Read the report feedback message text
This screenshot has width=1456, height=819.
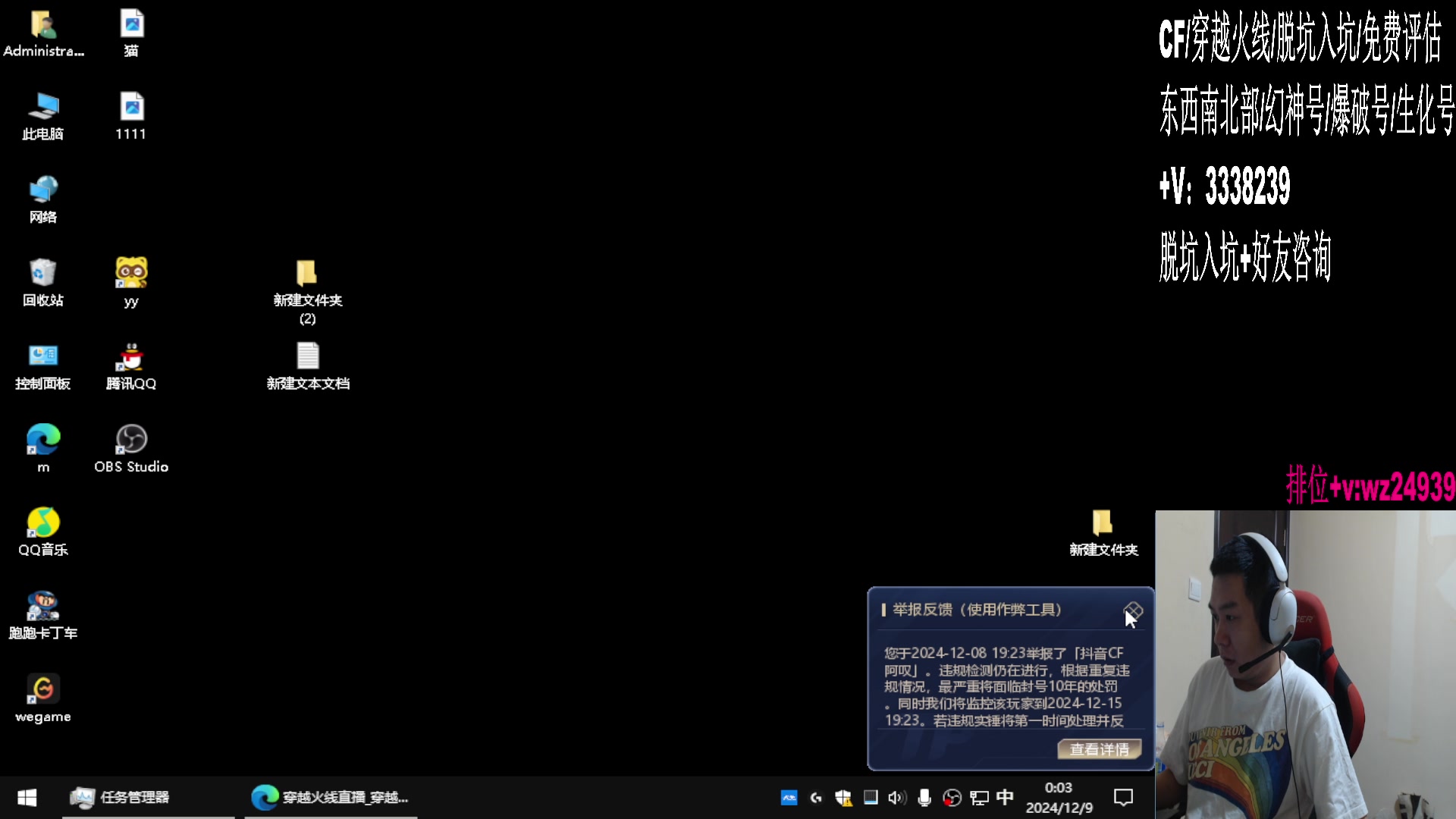[x=1006, y=686]
